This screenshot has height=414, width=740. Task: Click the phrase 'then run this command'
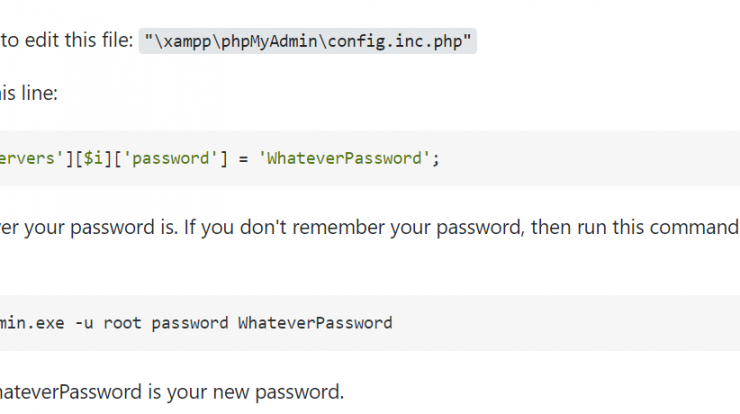(x=635, y=227)
